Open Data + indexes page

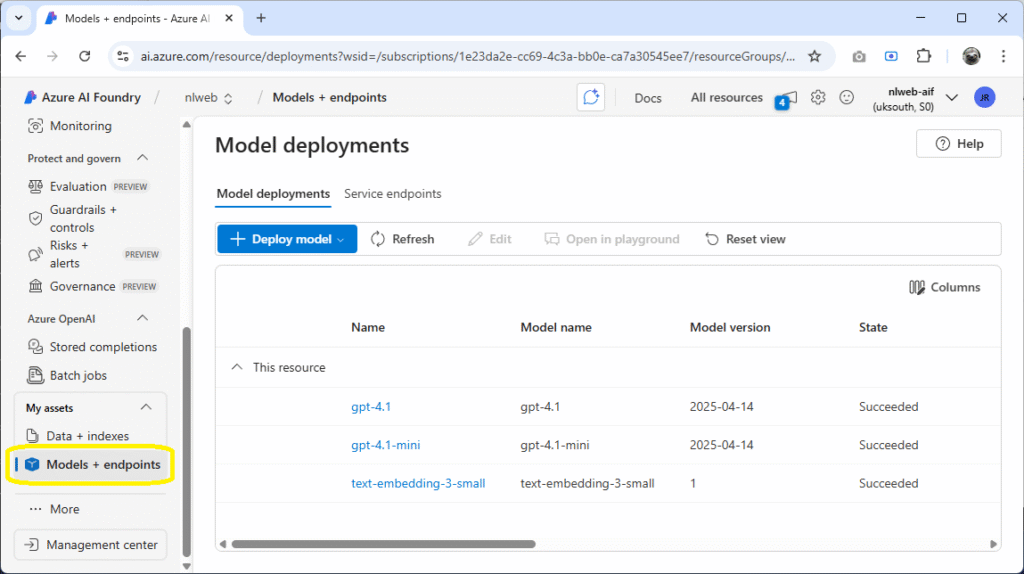click(78, 436)
